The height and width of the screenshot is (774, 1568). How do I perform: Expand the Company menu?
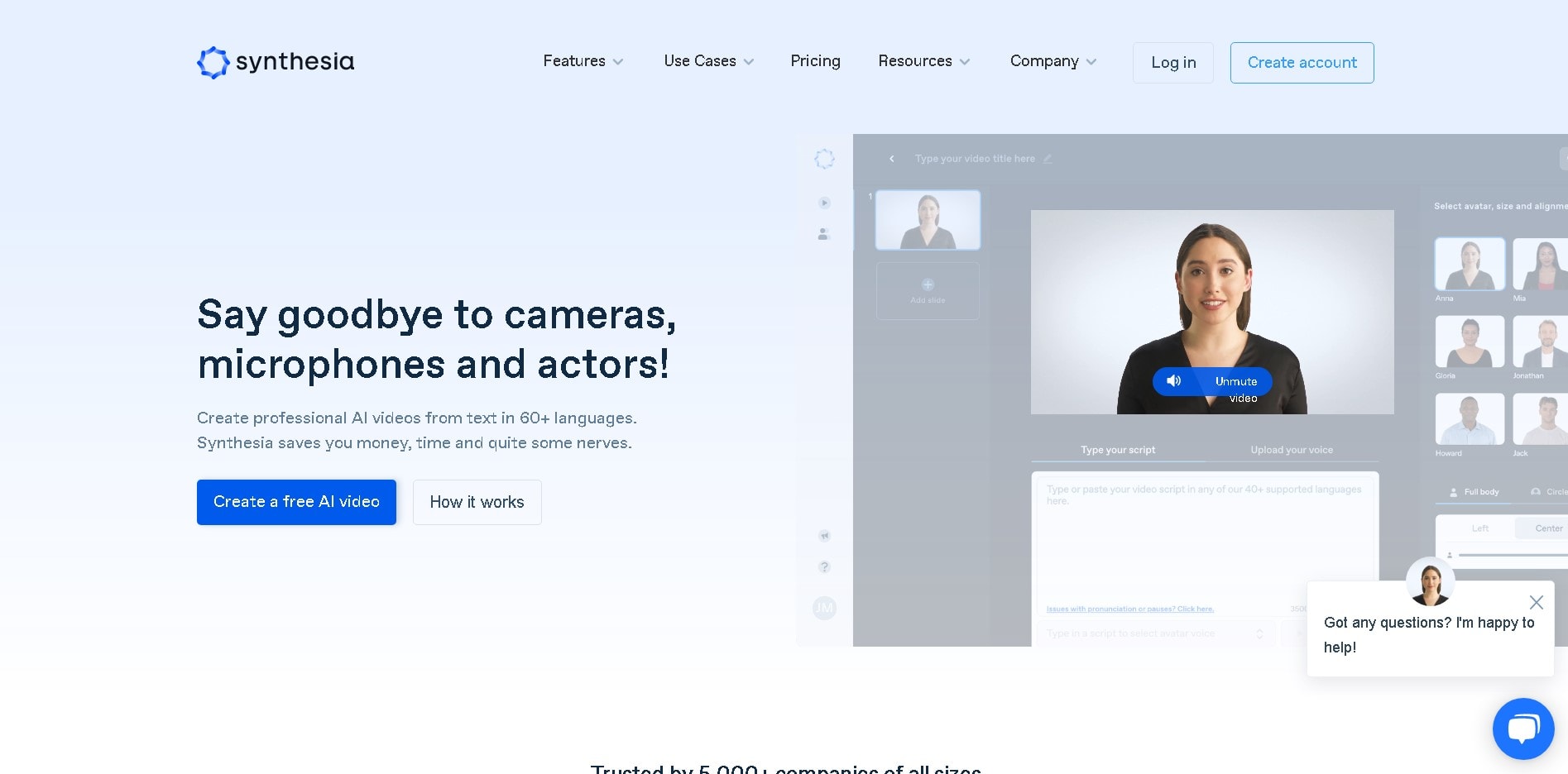click(x=1053, y=61)
